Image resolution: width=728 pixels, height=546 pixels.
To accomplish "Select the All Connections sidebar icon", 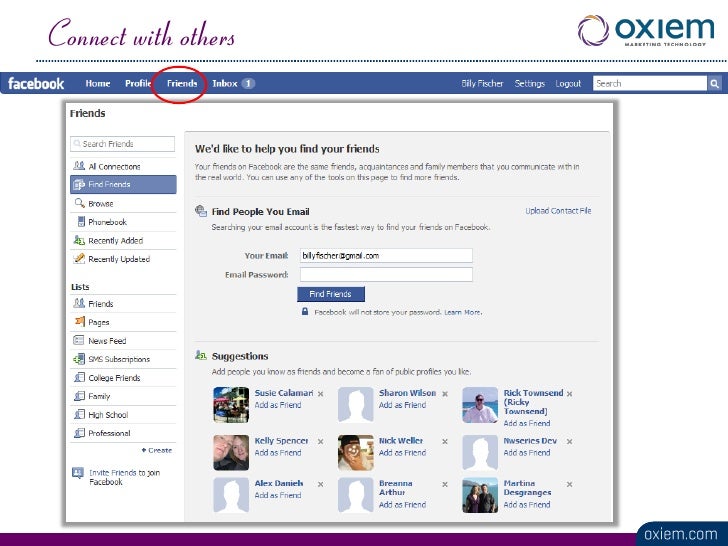I will click(x=79, y=166).
